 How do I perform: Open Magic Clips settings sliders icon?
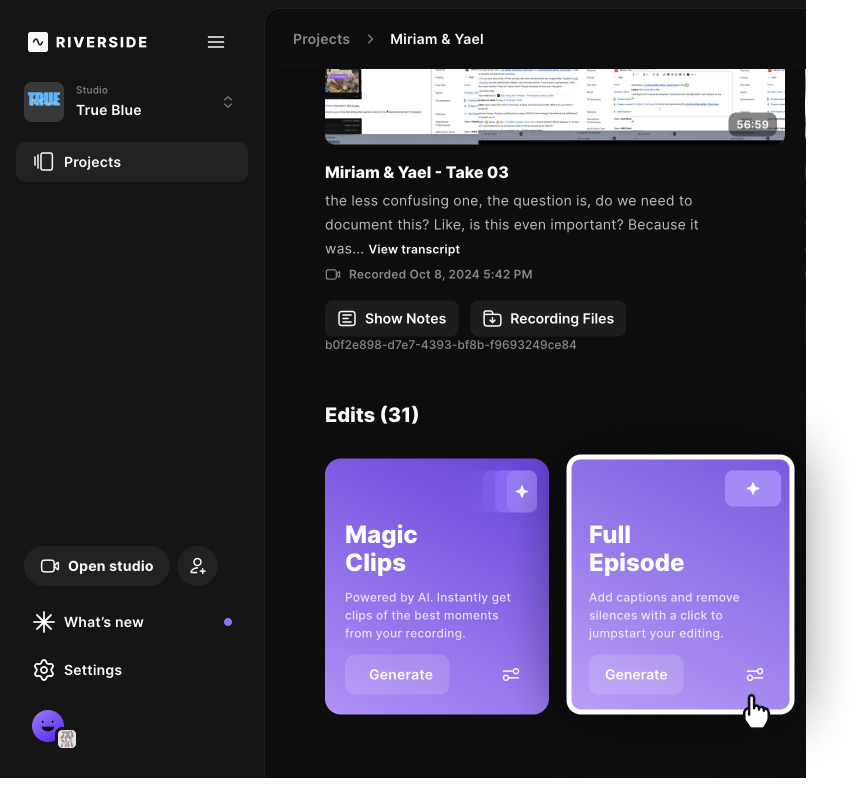[511, 675]
